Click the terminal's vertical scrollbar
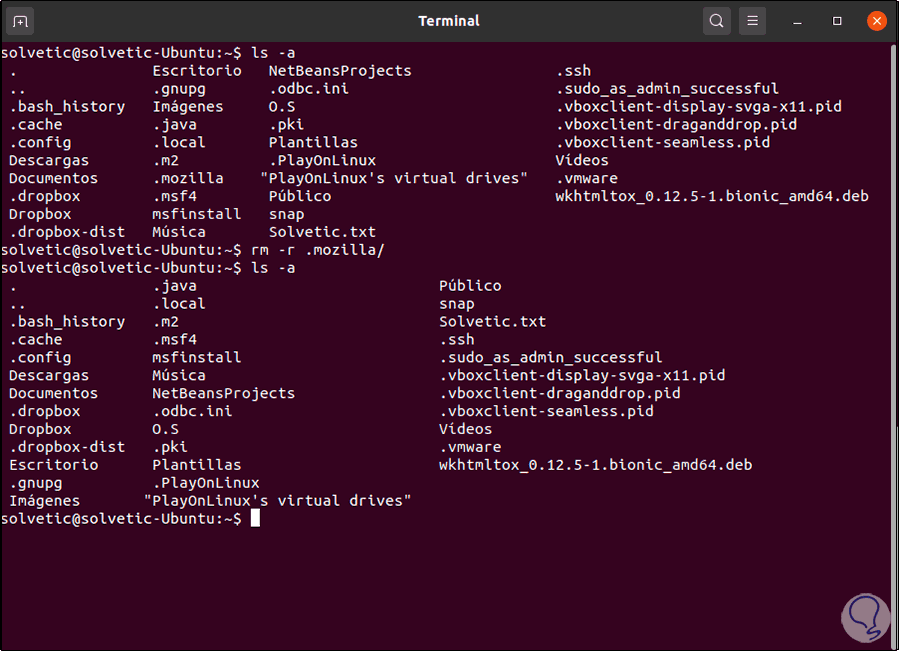Screen dimensions: 899x651 coord(894,300)
